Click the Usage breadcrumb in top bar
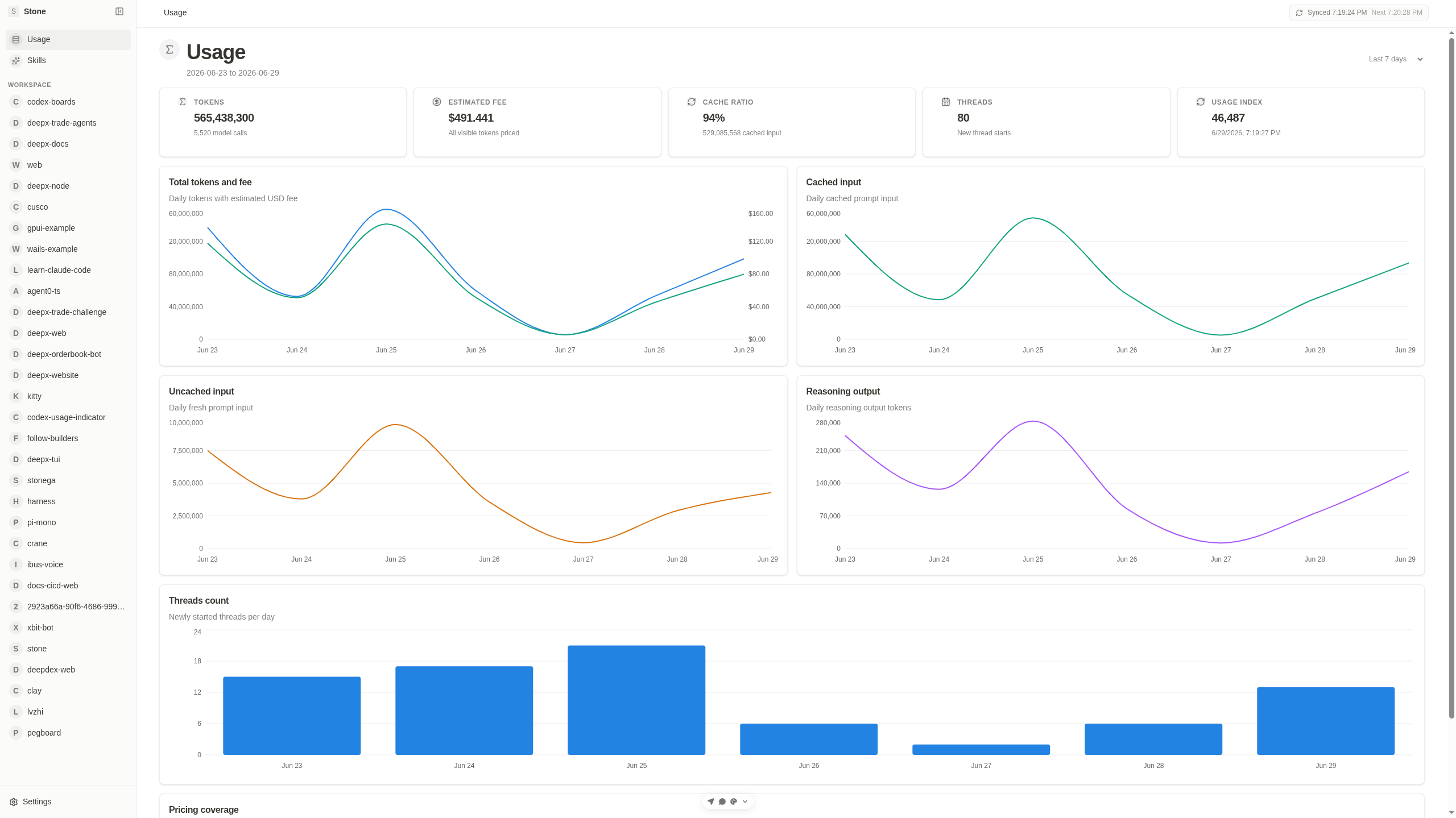The image size is (1456, 818). pos(175,13)
